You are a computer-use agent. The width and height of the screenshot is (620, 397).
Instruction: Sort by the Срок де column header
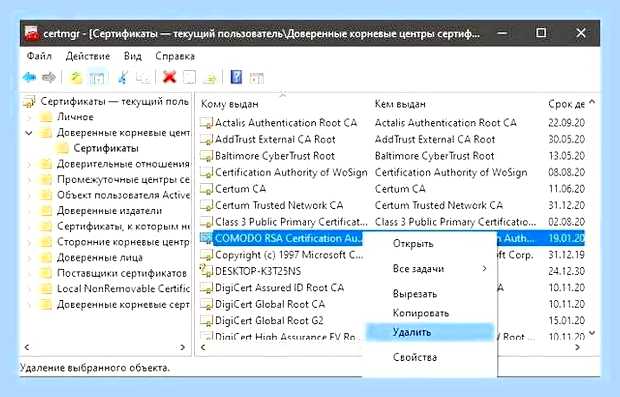tap(566, 104)
